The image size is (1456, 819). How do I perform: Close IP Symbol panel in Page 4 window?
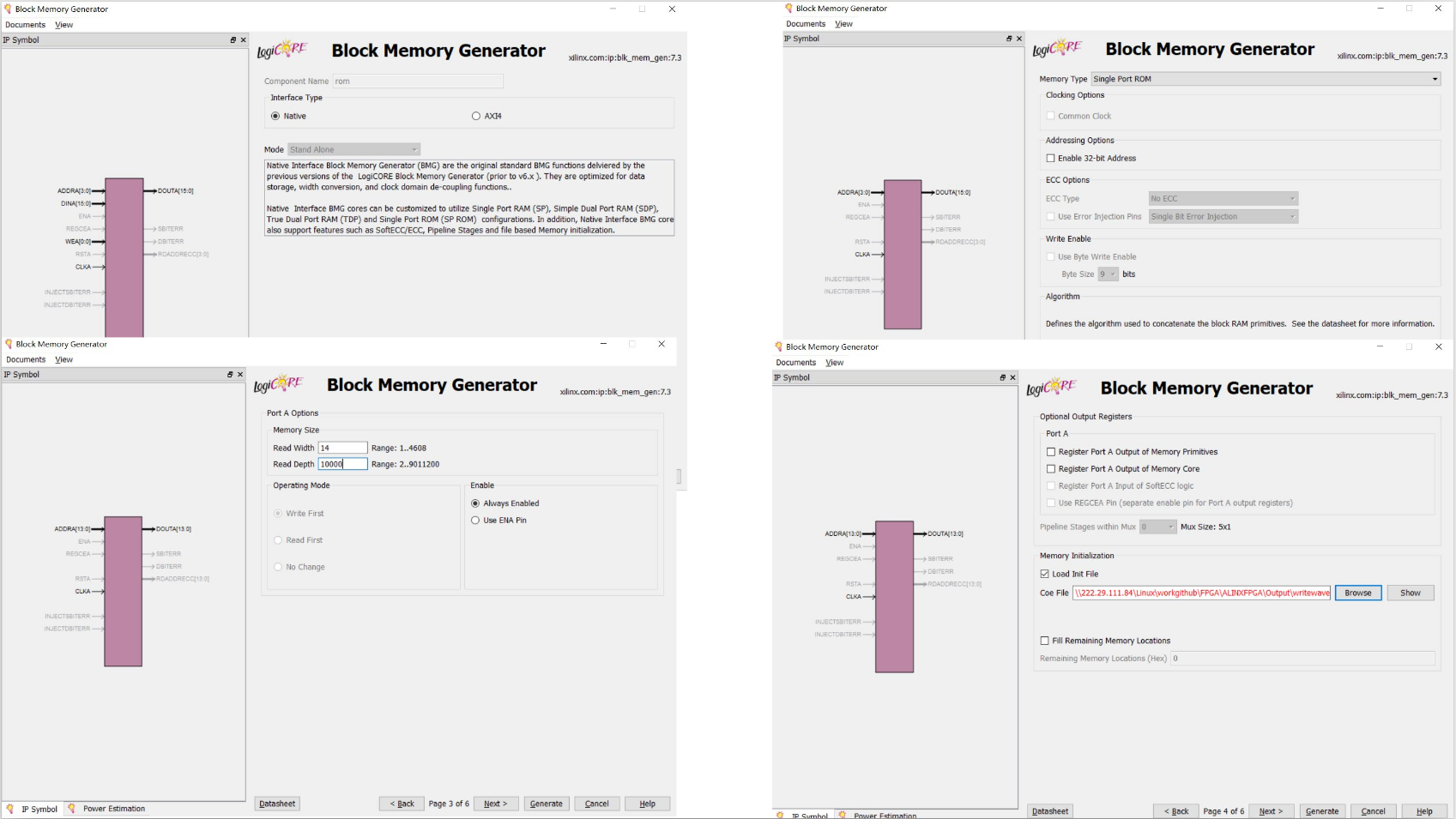pyautogui.click(x=1012, y=377)
